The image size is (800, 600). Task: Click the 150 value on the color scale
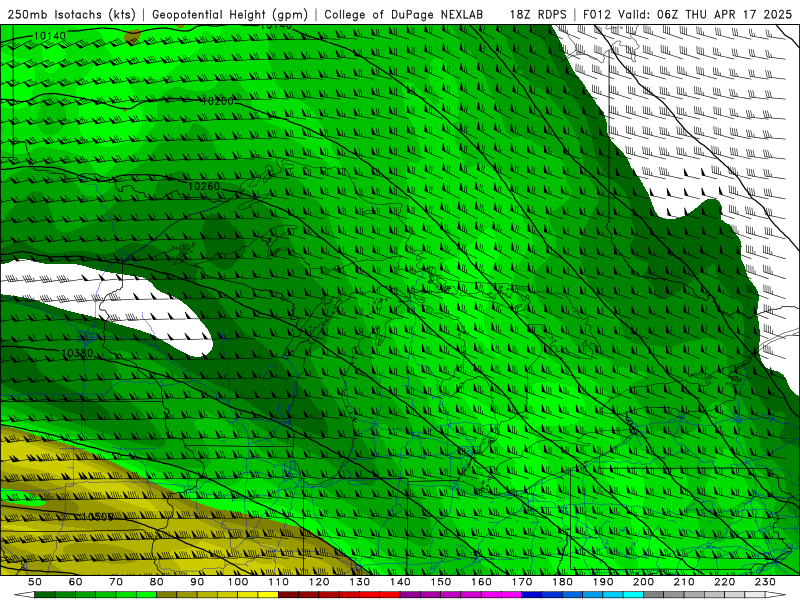click(441, 582)
